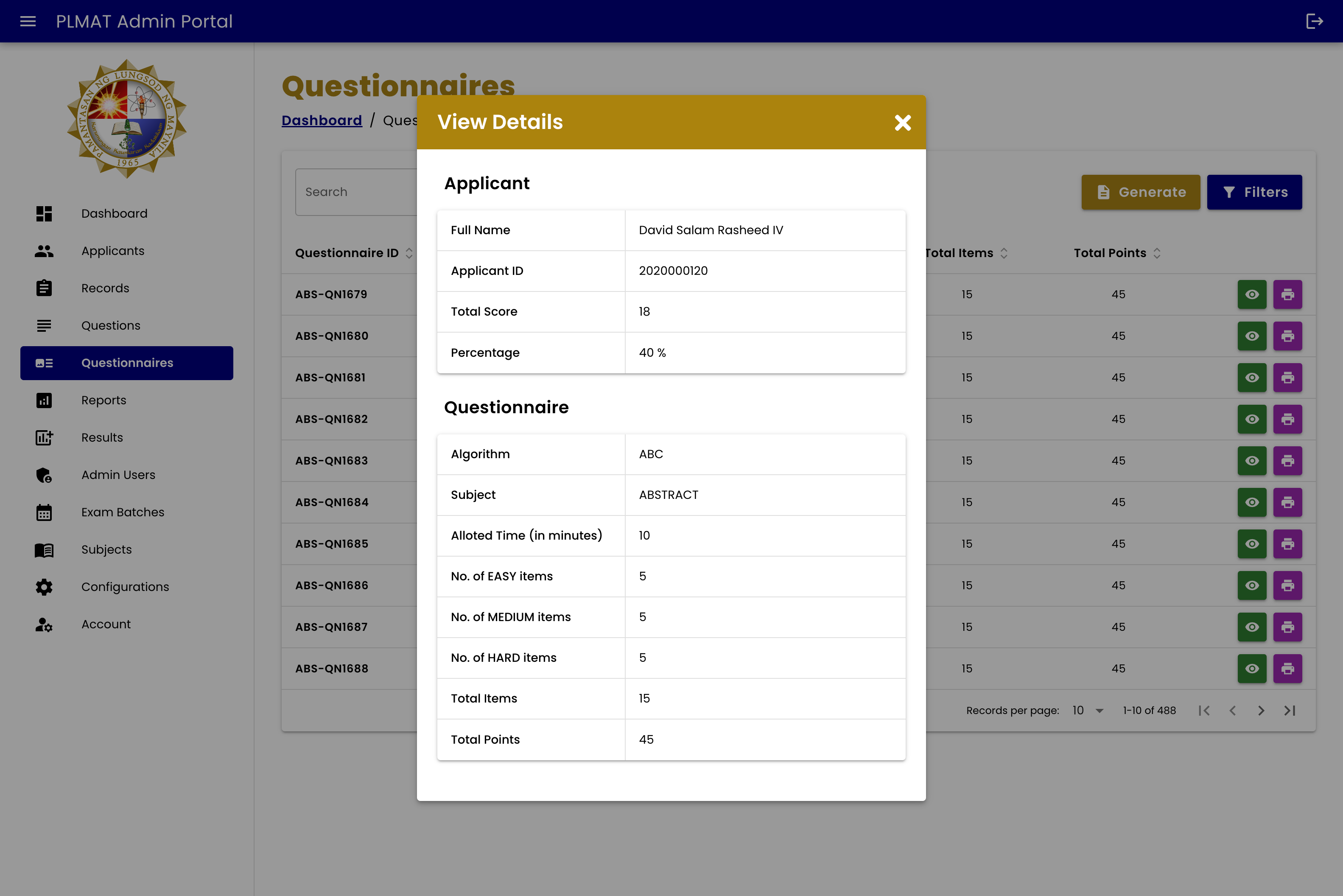Go to the next page arrow

1261,710
